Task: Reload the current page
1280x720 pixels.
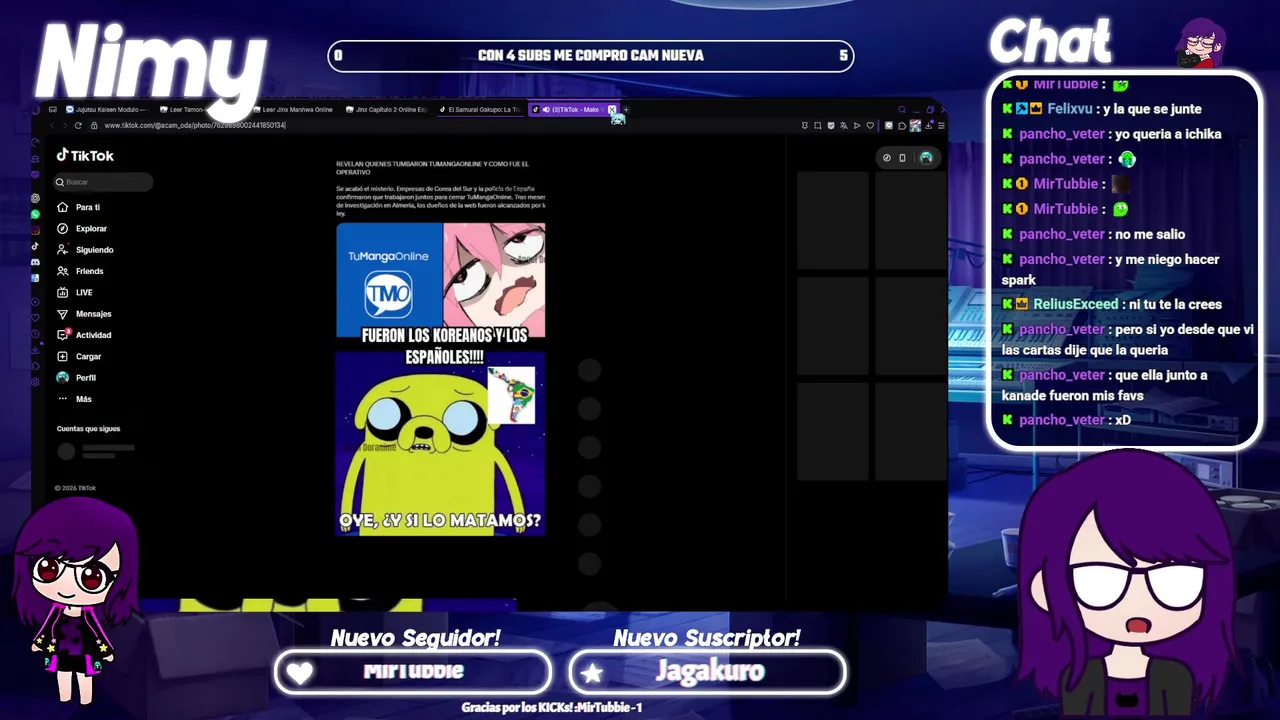Action: [78, 125]
